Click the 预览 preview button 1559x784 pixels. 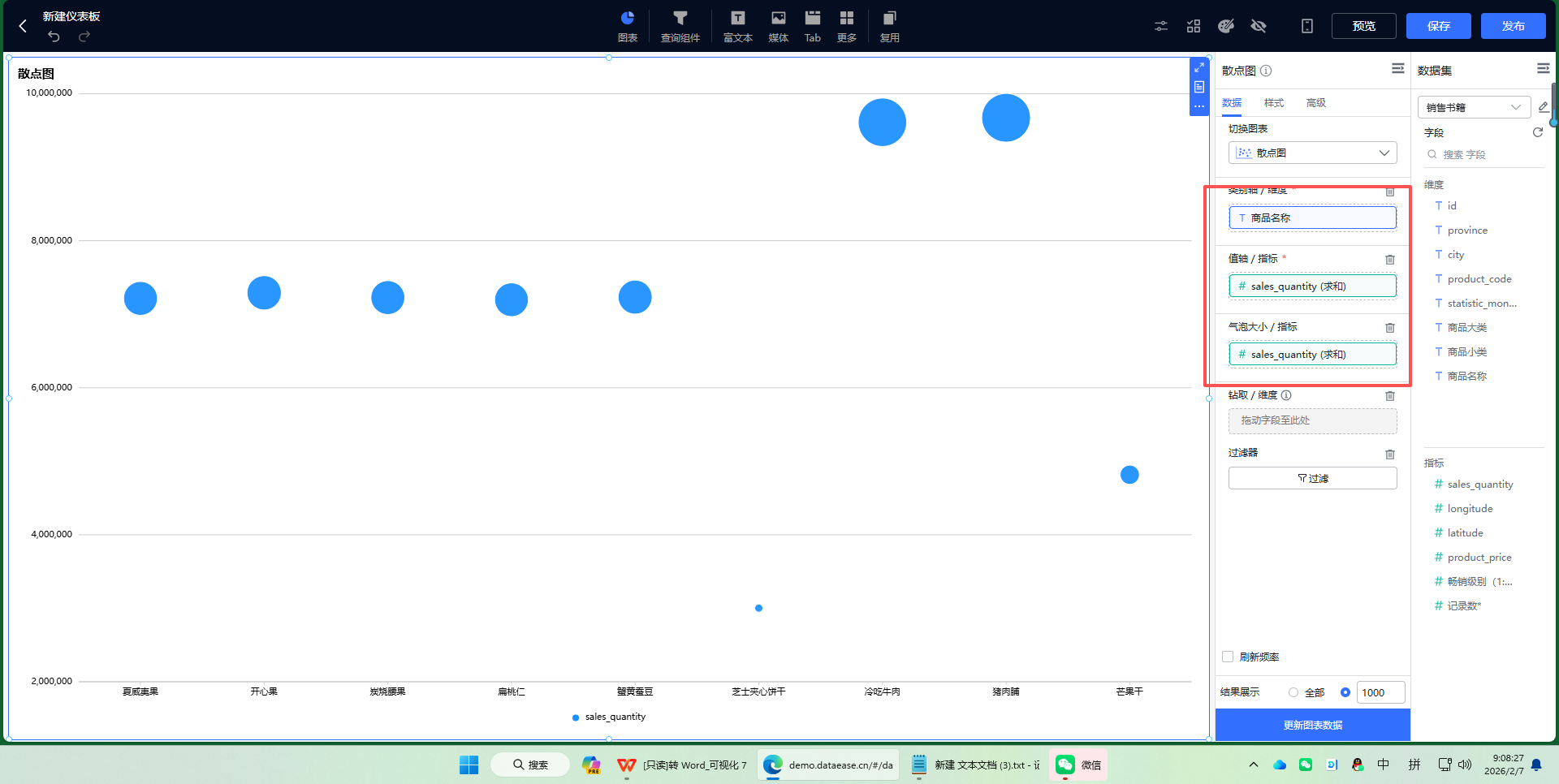tap(1364, 26)
